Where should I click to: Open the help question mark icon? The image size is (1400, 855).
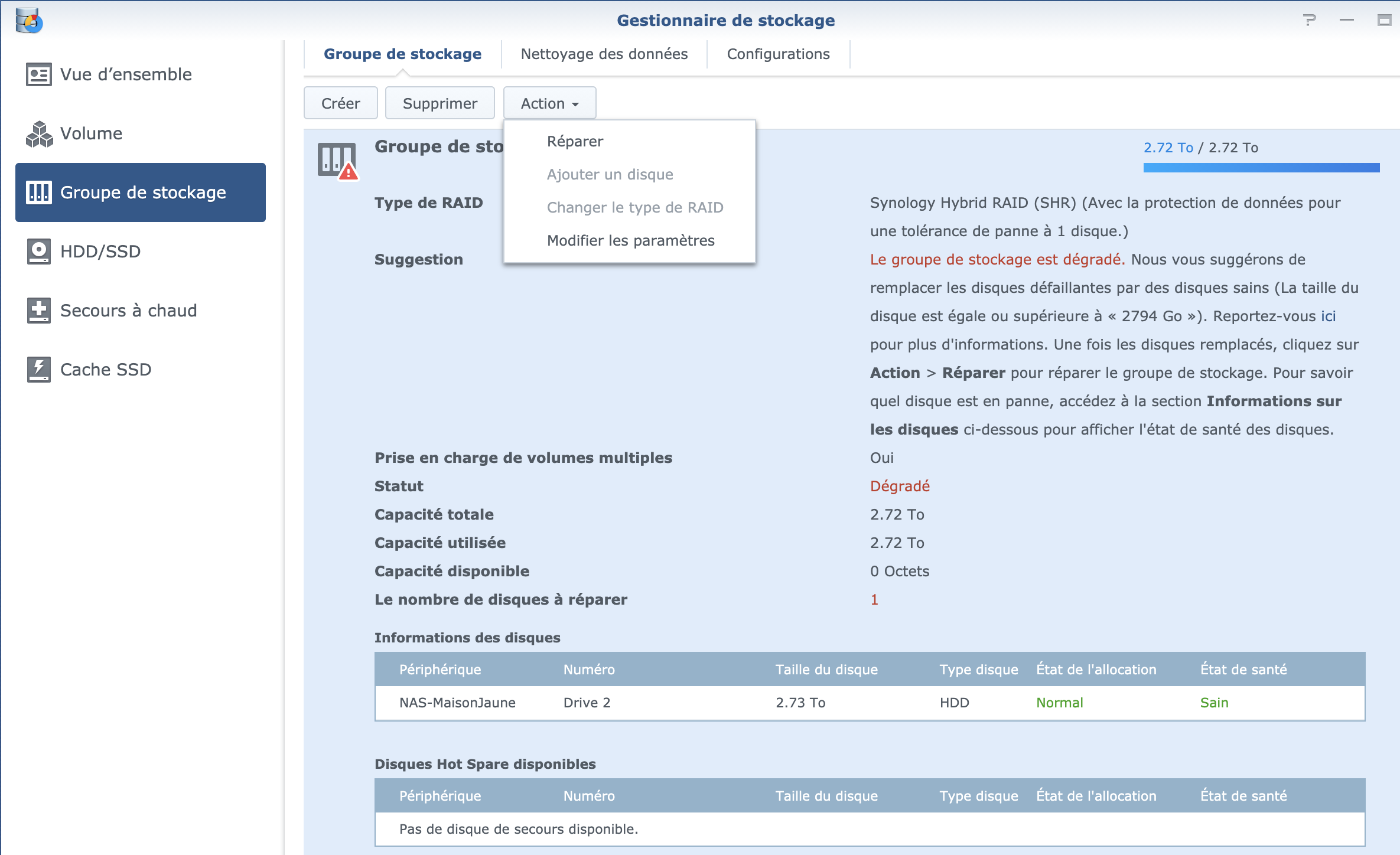pyautogui.click(x=1309, y=21)
